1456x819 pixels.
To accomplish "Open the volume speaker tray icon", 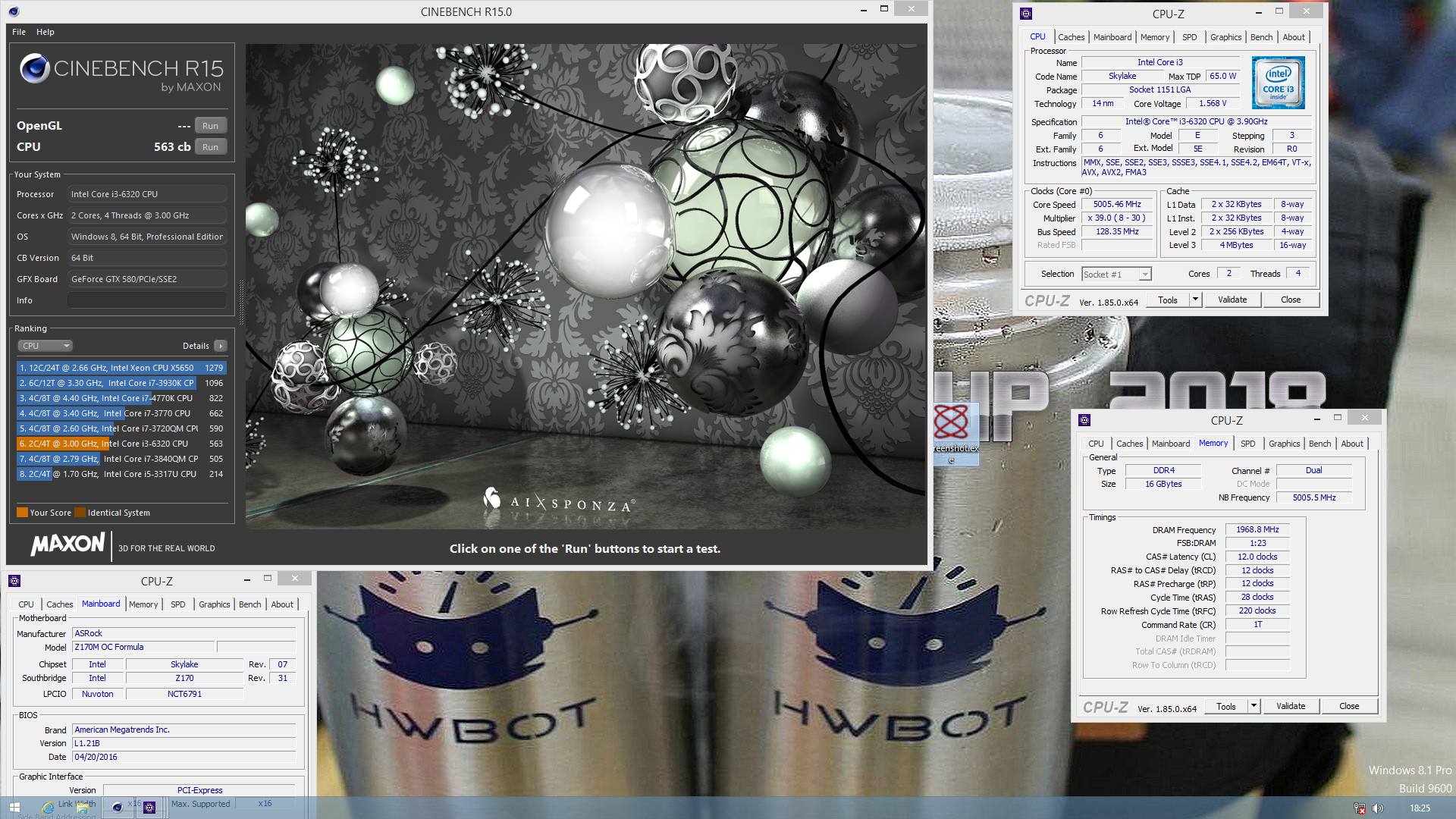I will 1378,808.
